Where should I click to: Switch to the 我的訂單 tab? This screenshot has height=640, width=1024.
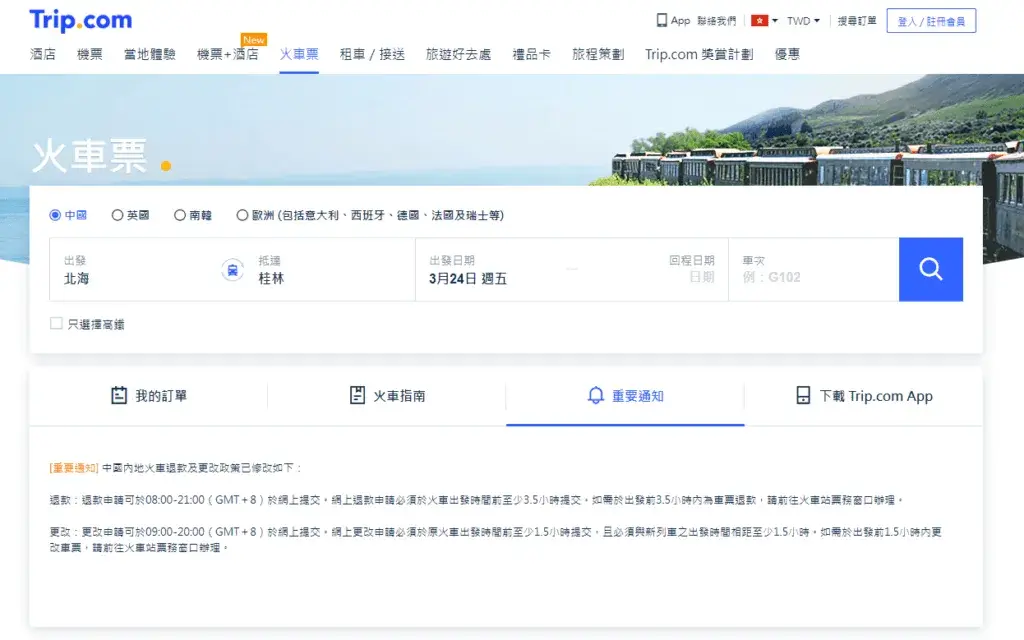pyautogui.click(x=148, y=396)
